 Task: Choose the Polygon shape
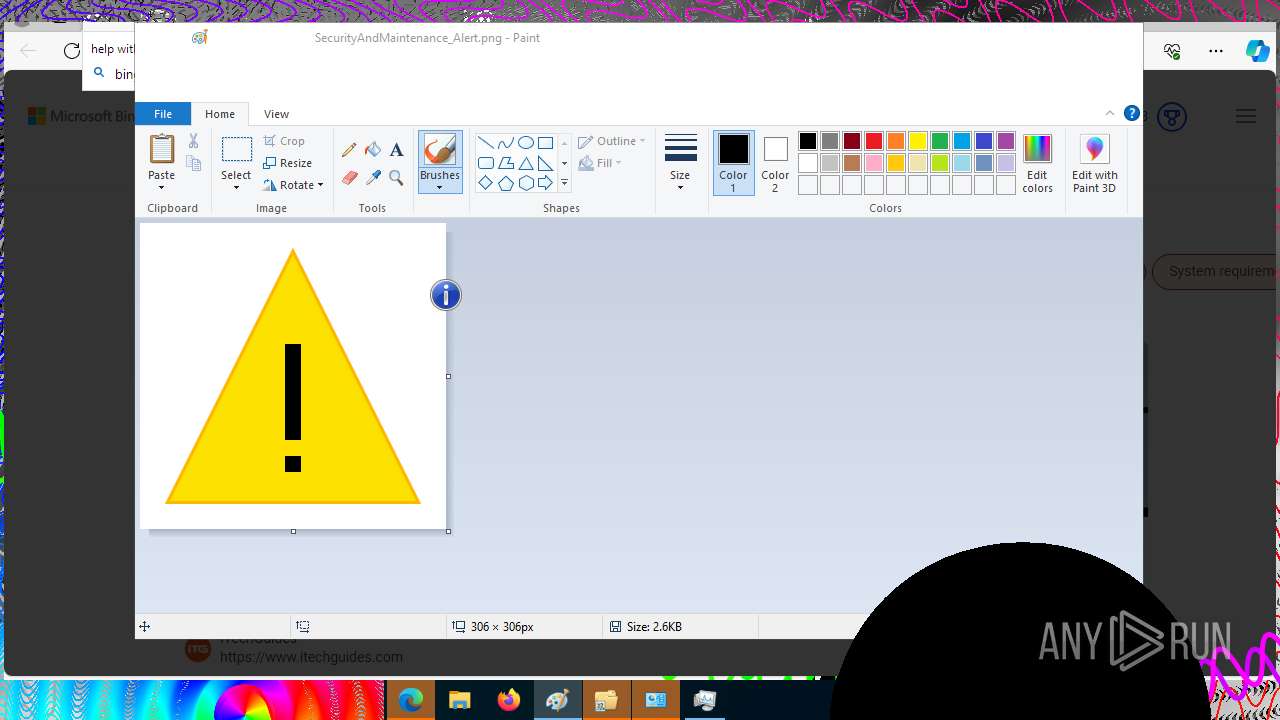505,163
